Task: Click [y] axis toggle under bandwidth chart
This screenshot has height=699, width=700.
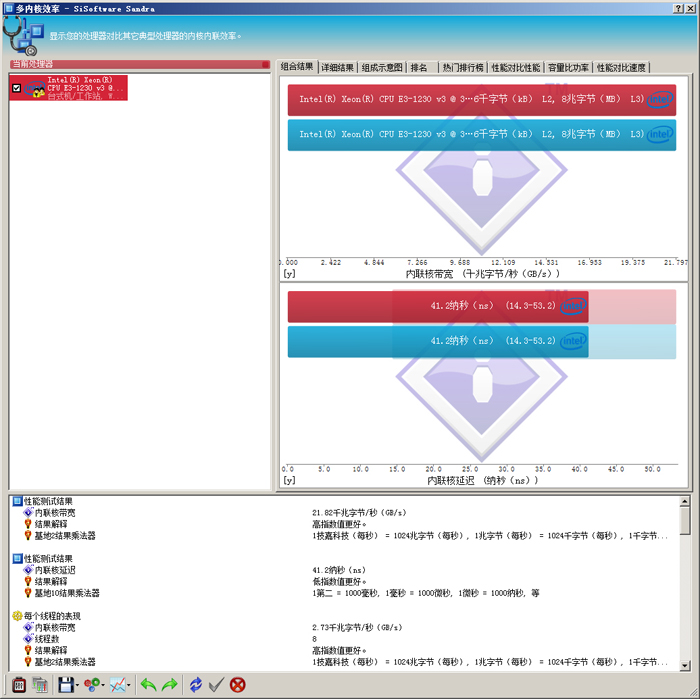Action: pyautogui.click(x=289, y=274)
